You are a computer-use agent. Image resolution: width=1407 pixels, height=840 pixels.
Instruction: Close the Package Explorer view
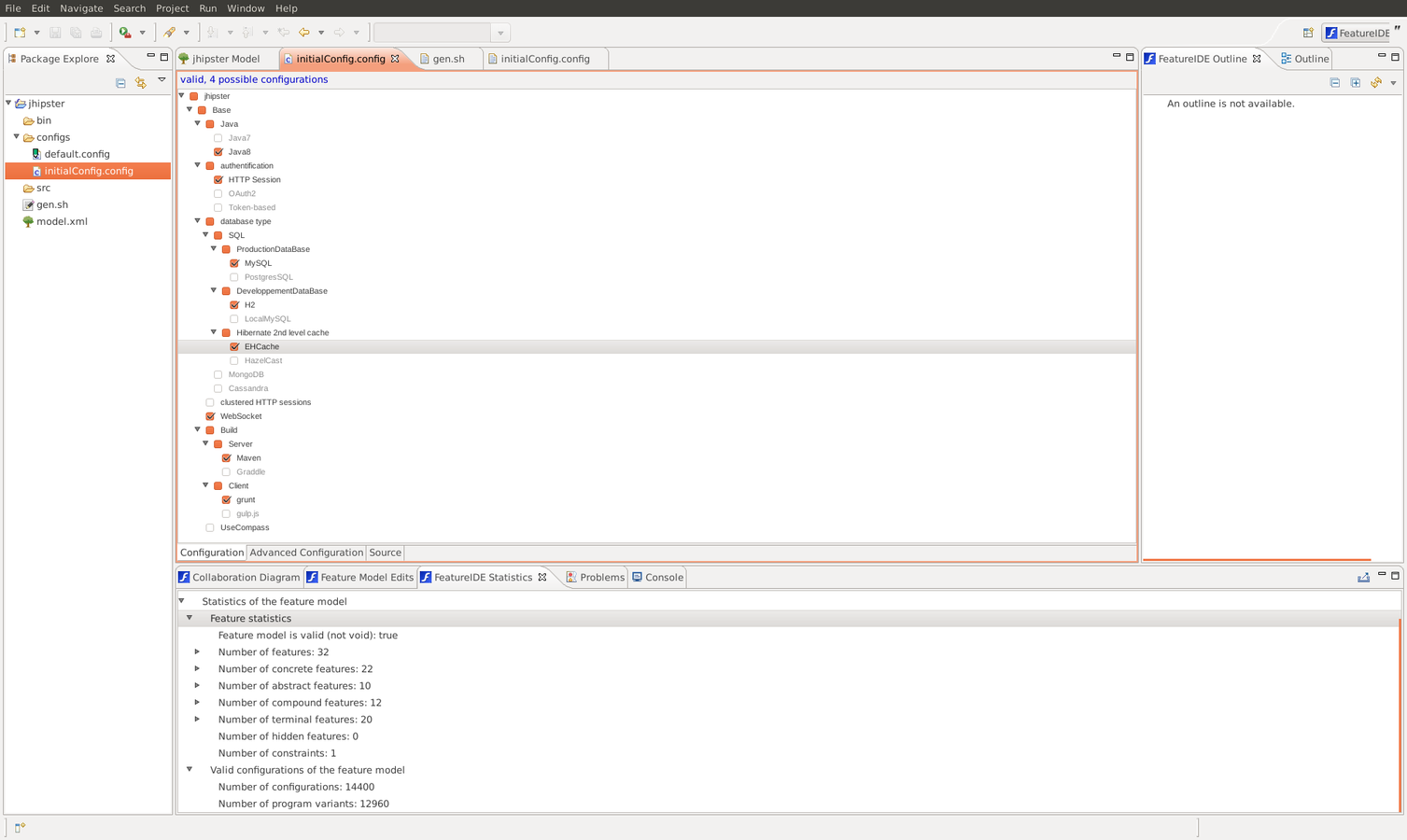point(110,59)
